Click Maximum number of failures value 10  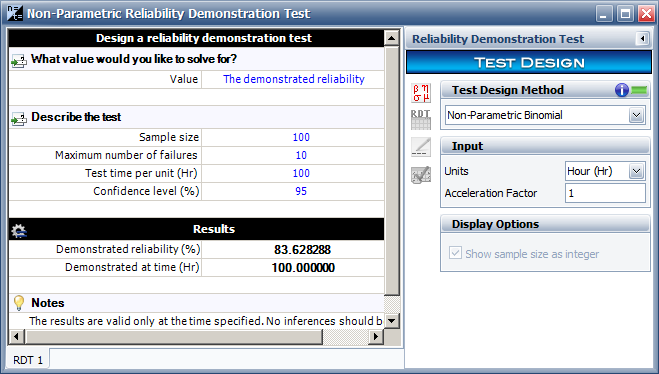[301, 155]
